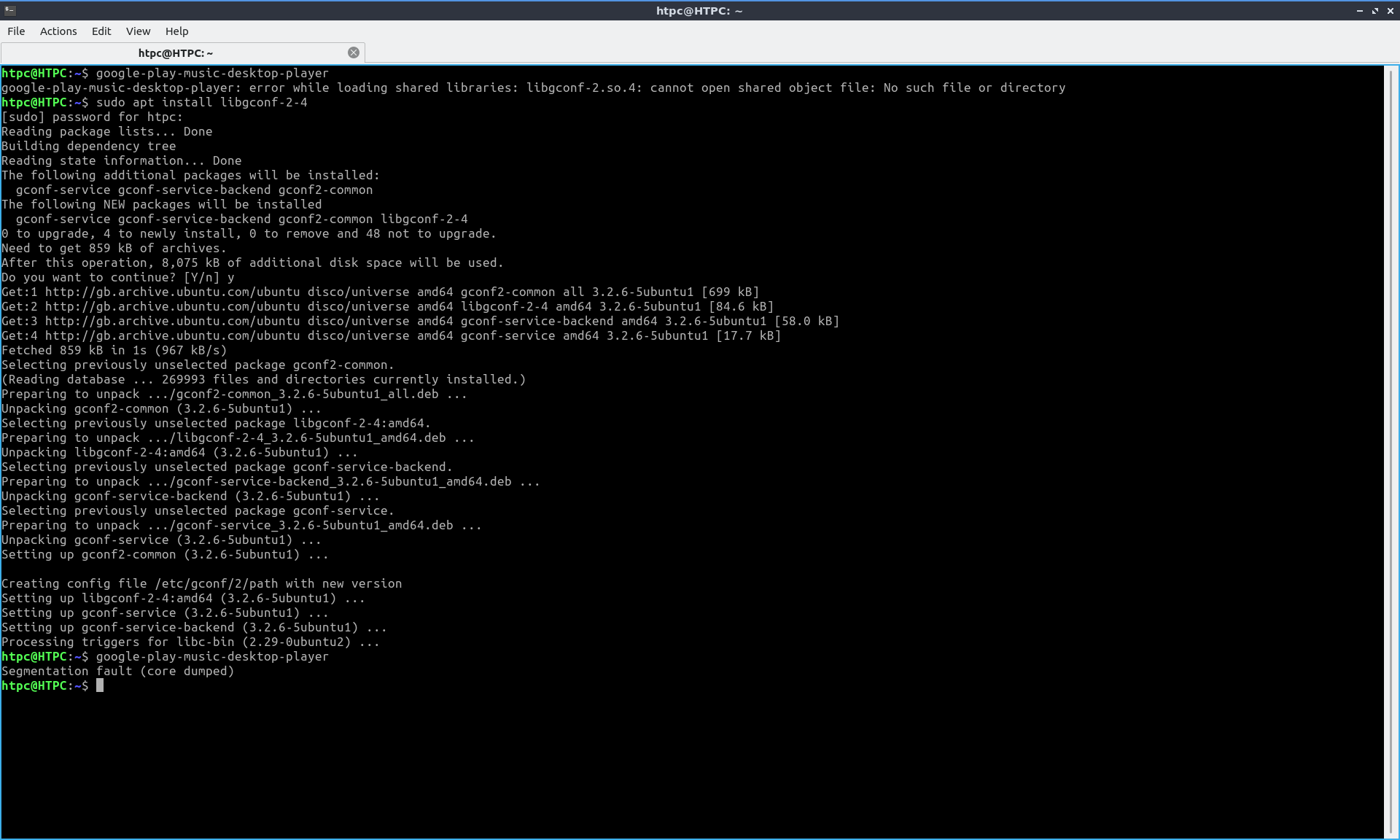
Task: Click the 'Setting up gconf-service (3.2.6-5ubuntu1)' line
Action: click(x=166, y=612)
